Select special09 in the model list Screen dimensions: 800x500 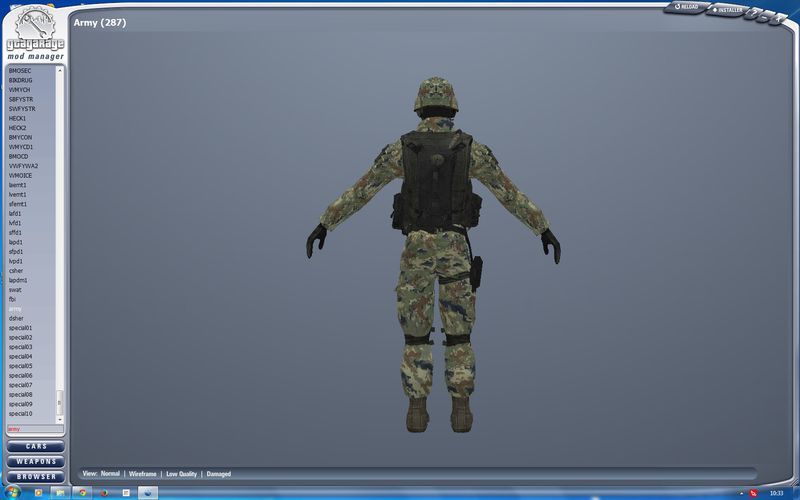click(20, 404)
